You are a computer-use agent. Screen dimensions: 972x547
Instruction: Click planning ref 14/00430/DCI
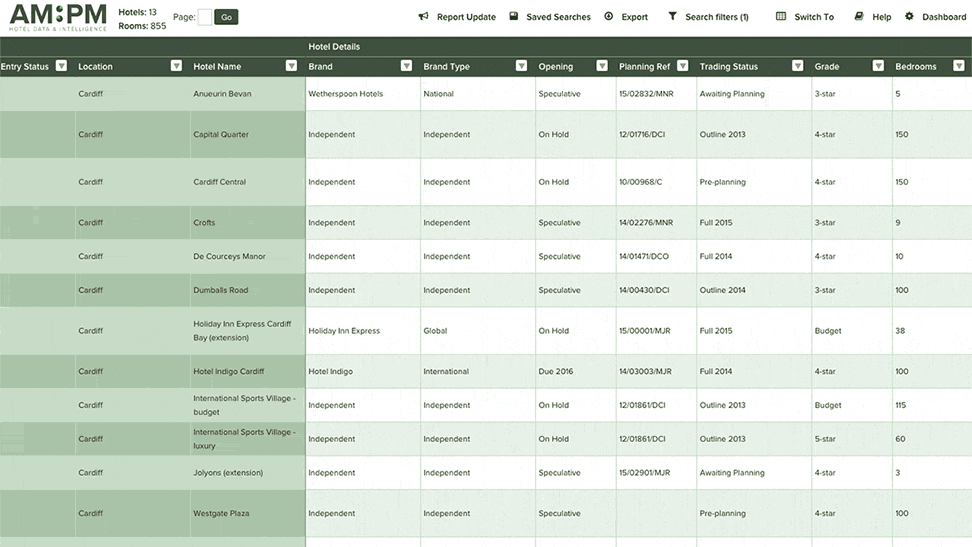644,290
